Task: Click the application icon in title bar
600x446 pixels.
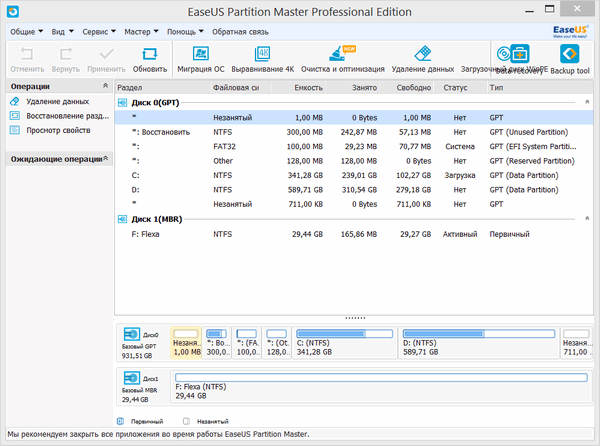Action: 13,11
